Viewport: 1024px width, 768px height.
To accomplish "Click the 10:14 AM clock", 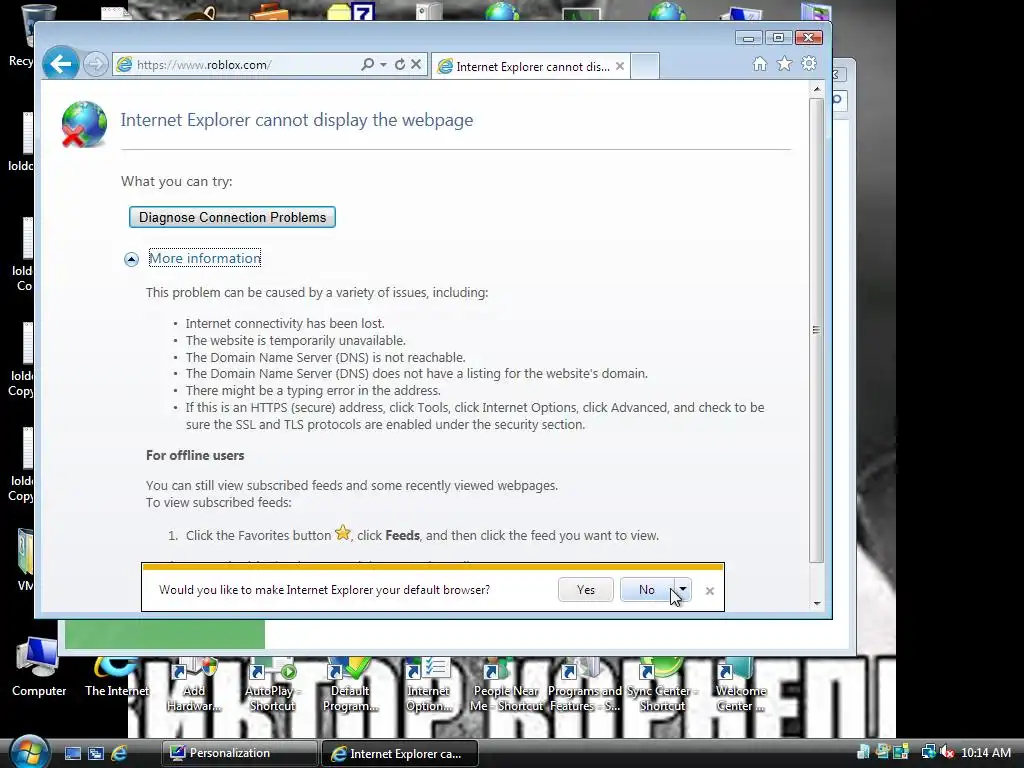I will point(986,752).
